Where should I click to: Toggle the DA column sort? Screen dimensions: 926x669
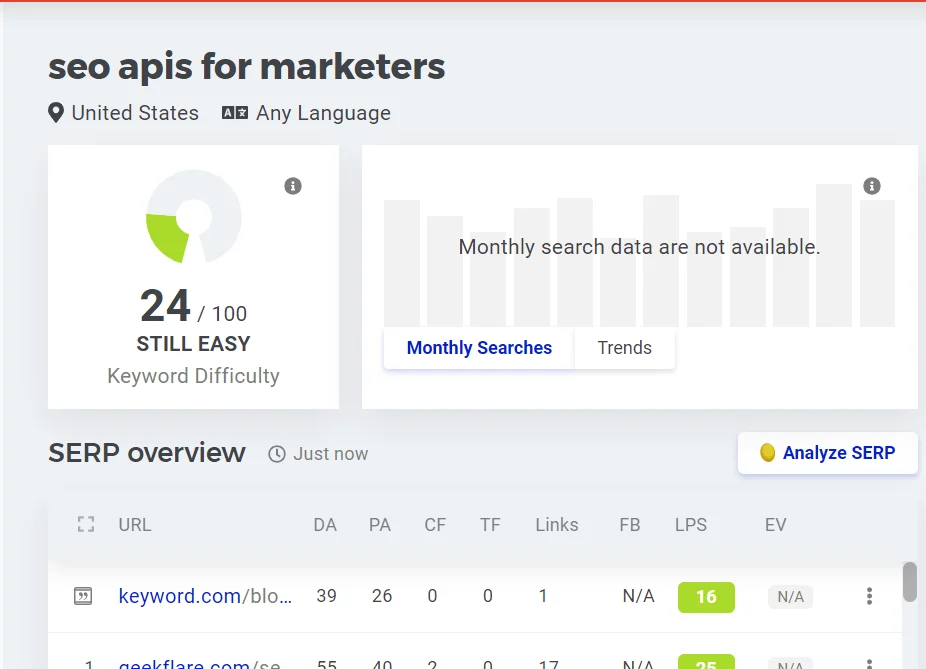(x=324, y=524)
